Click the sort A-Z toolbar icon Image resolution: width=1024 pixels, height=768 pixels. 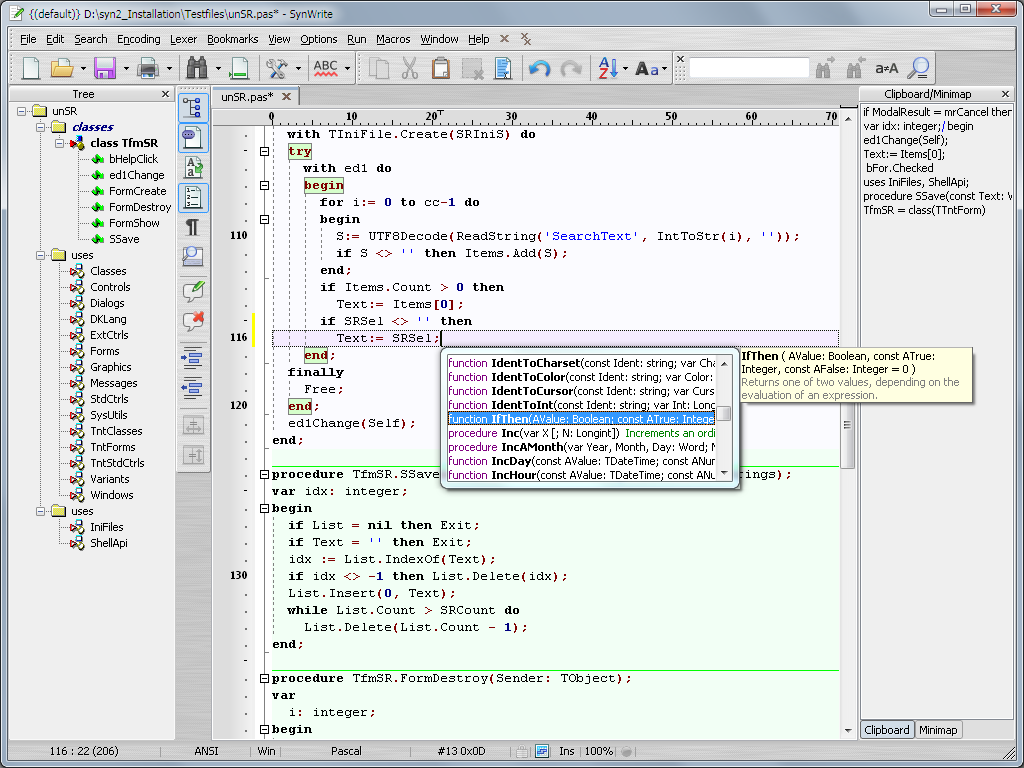pos(608,69)
